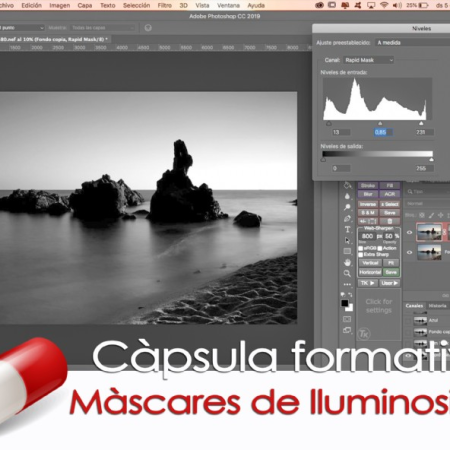Open the Imagen menu

pyautogui.click(x=60, y=5)
